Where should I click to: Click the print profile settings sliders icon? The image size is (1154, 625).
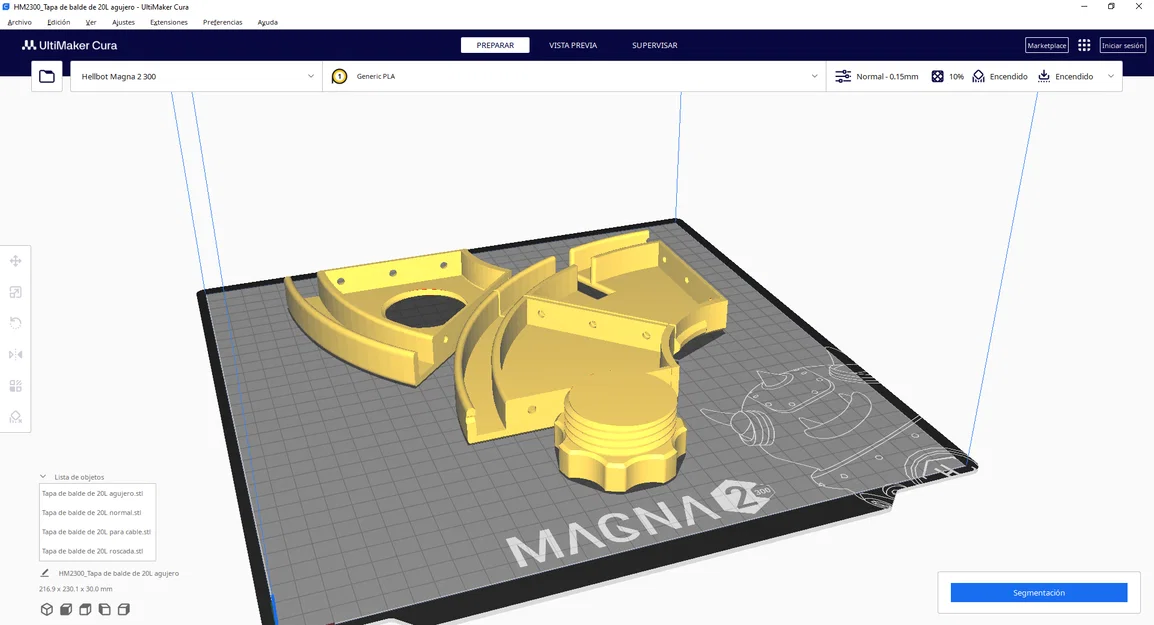(x=843, y=77)
